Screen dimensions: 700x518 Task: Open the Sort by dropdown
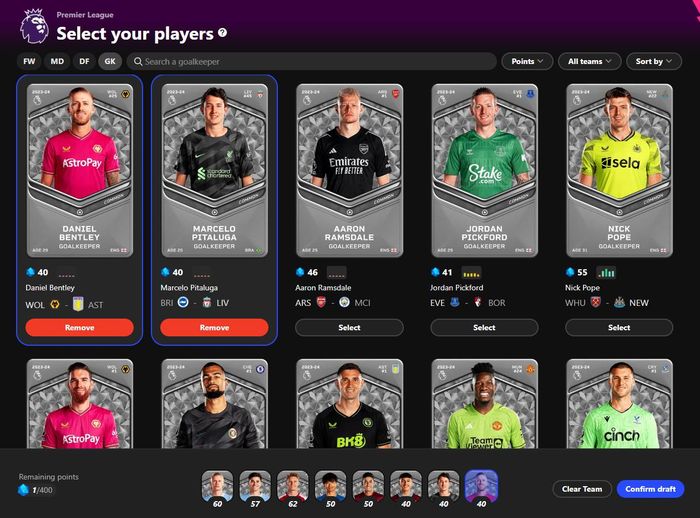(x=654, y=61)
